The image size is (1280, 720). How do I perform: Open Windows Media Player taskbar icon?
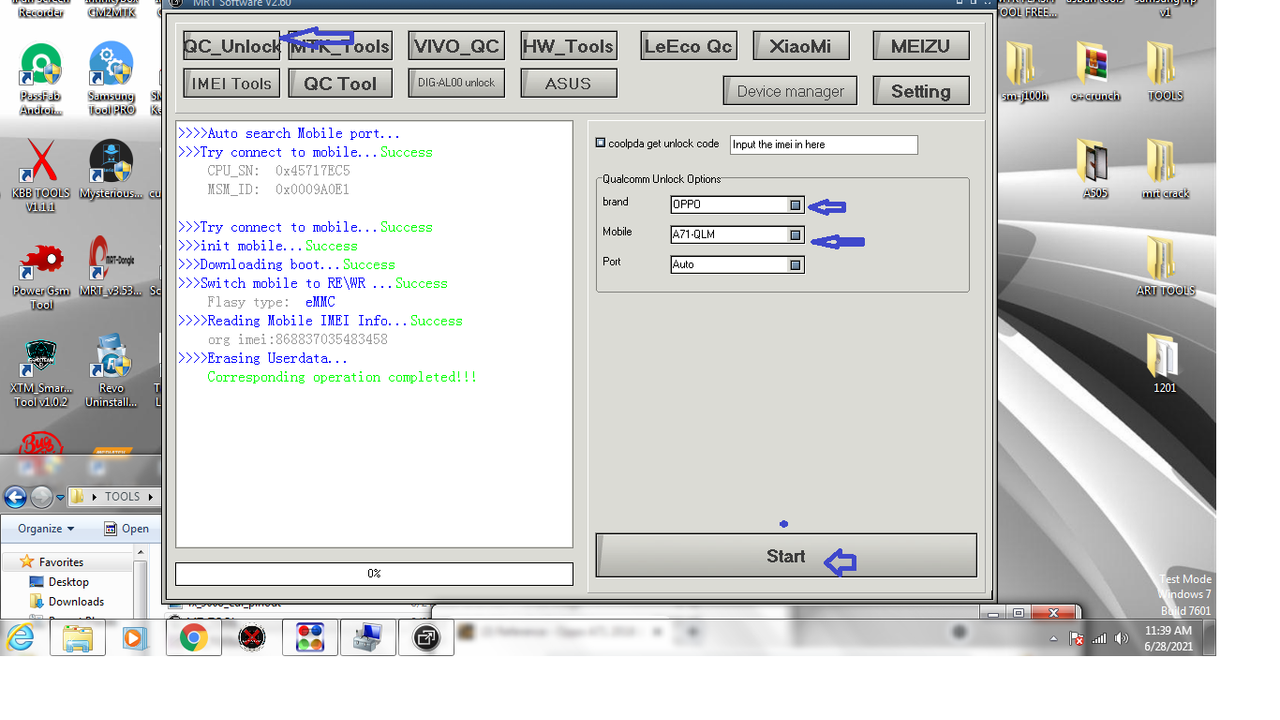(x=135, y=637)
